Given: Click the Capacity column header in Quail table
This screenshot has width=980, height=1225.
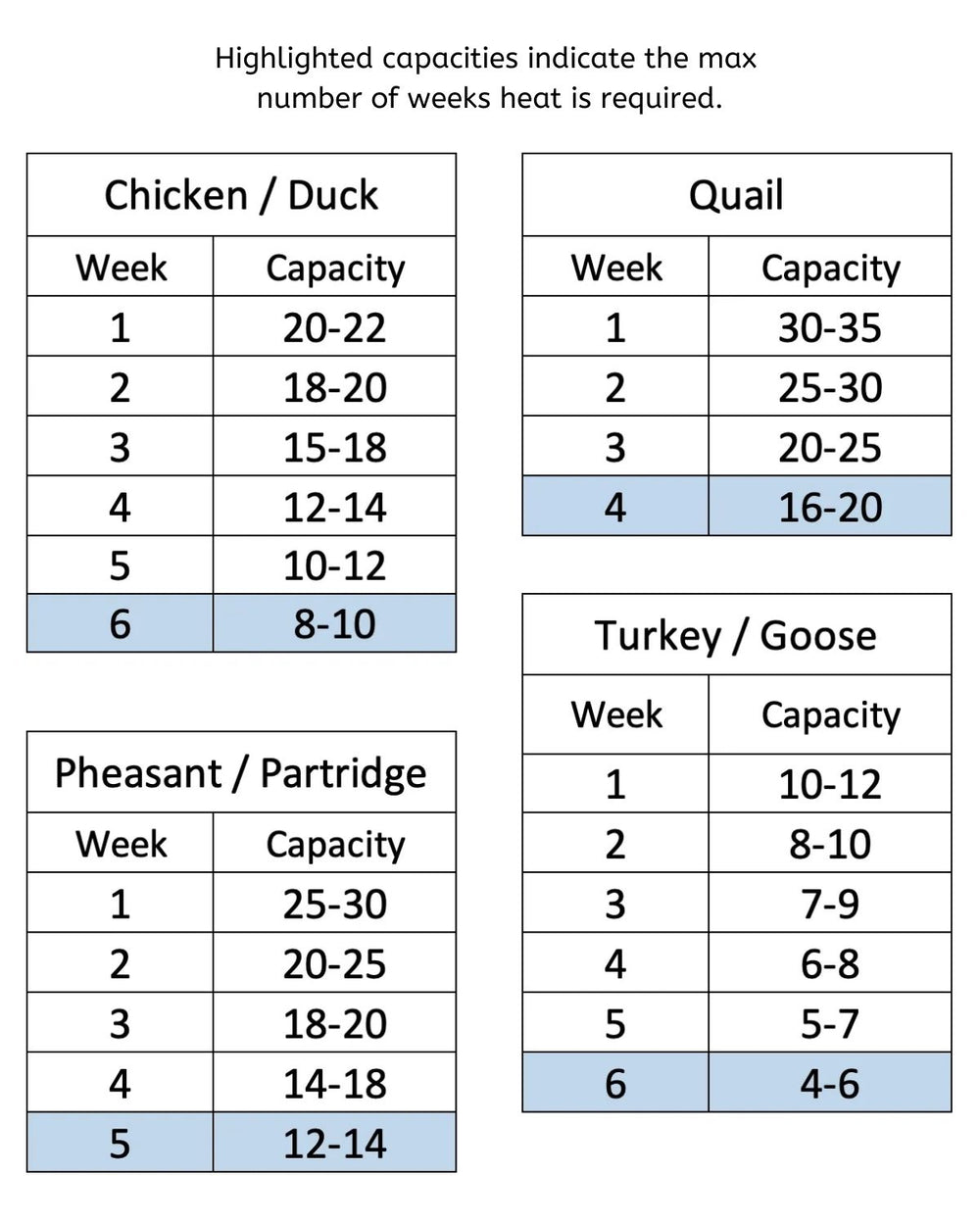Looking at the screenshot, I should (830, 268).
